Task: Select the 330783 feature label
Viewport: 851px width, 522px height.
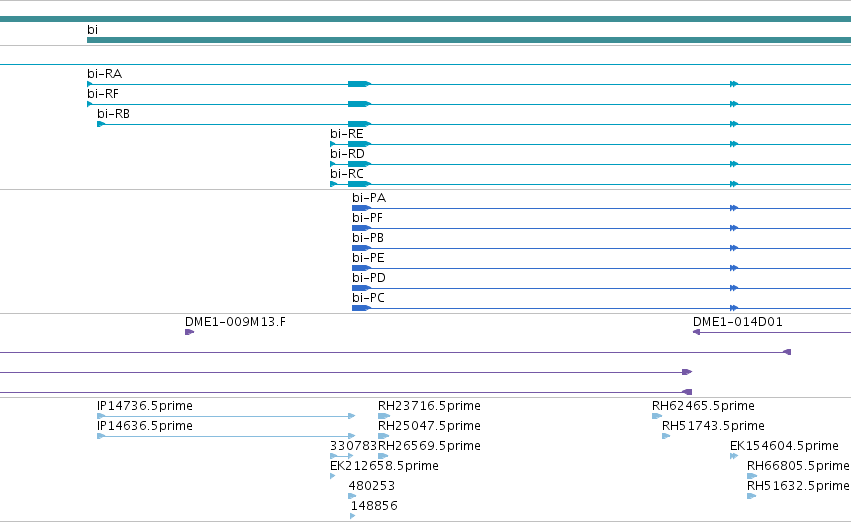Action: coord(353,446)
